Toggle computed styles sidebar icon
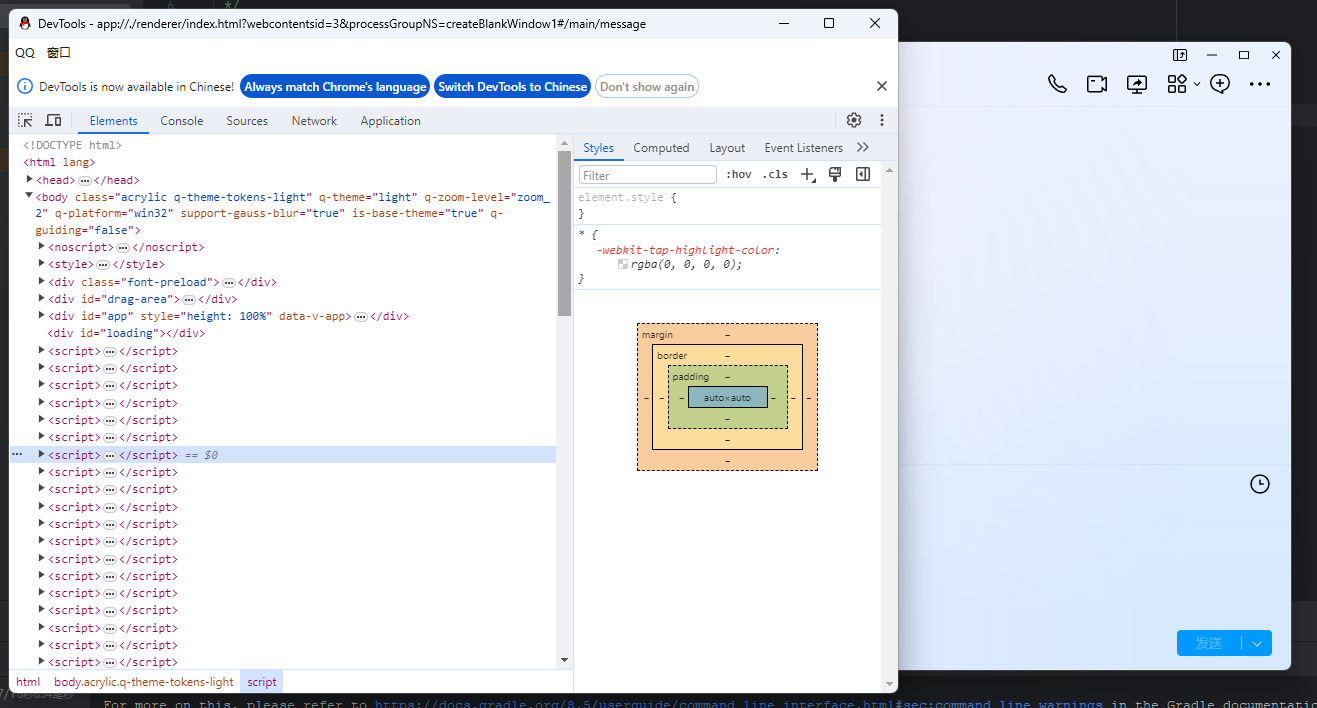 (x=863, y=174)
